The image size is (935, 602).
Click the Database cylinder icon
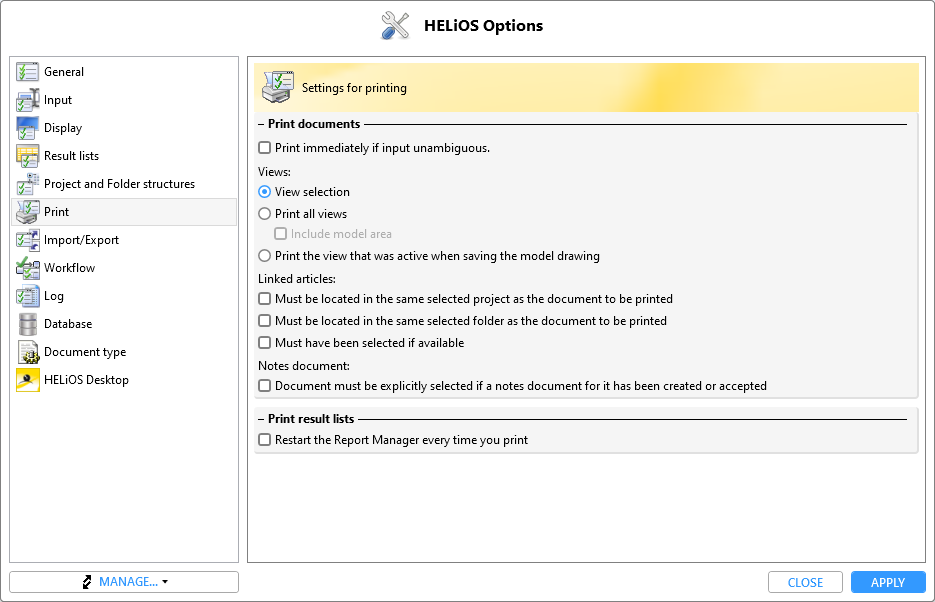tap(27, 324)
